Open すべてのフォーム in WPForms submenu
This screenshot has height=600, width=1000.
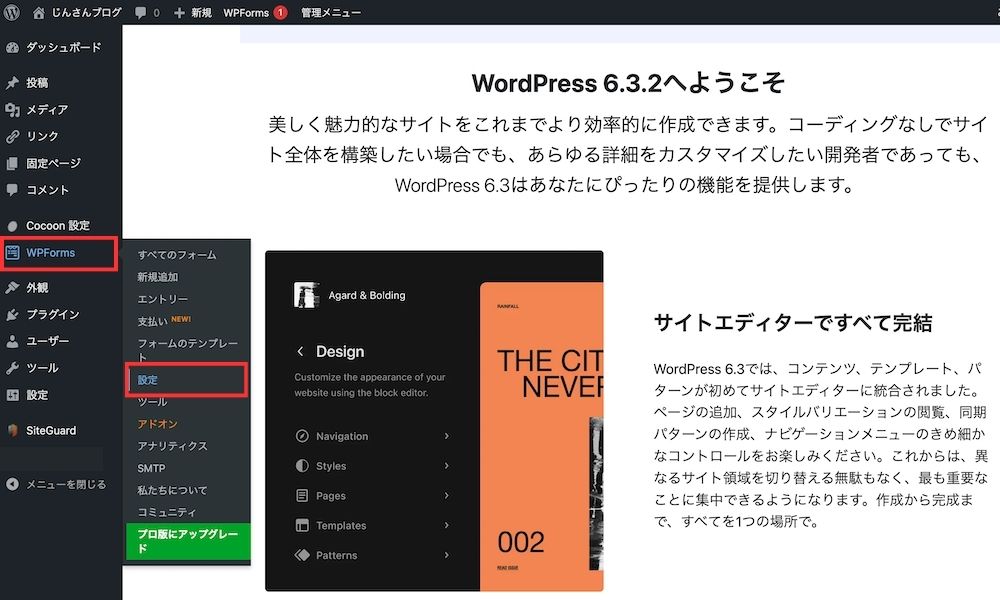click(177, 254)
